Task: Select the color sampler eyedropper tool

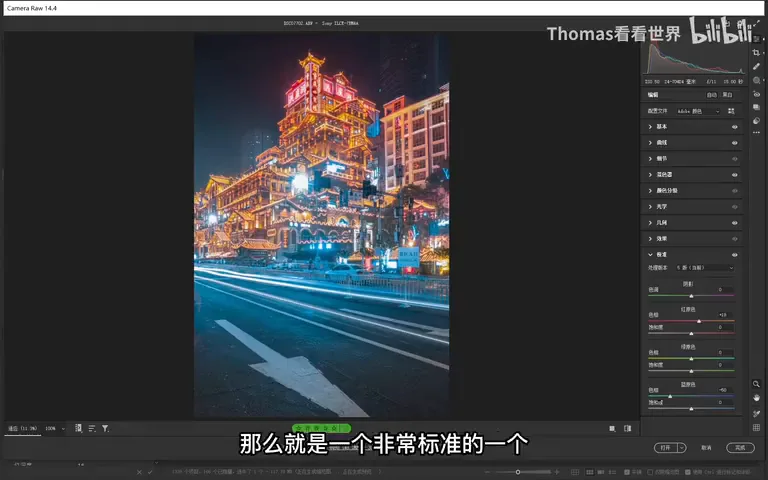Action: (x=756, y=414)
